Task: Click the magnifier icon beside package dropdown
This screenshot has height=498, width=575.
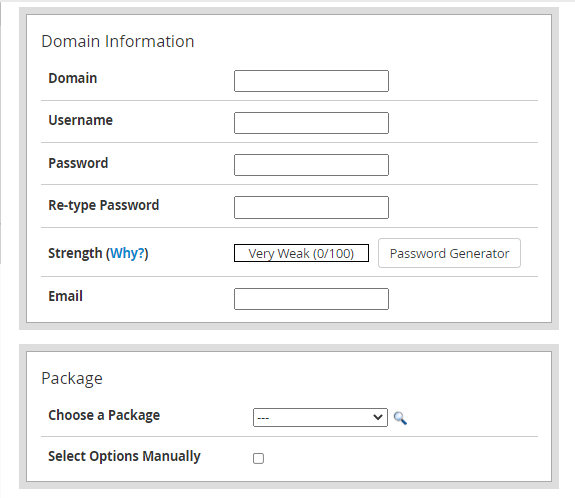Action: point(400,418)
